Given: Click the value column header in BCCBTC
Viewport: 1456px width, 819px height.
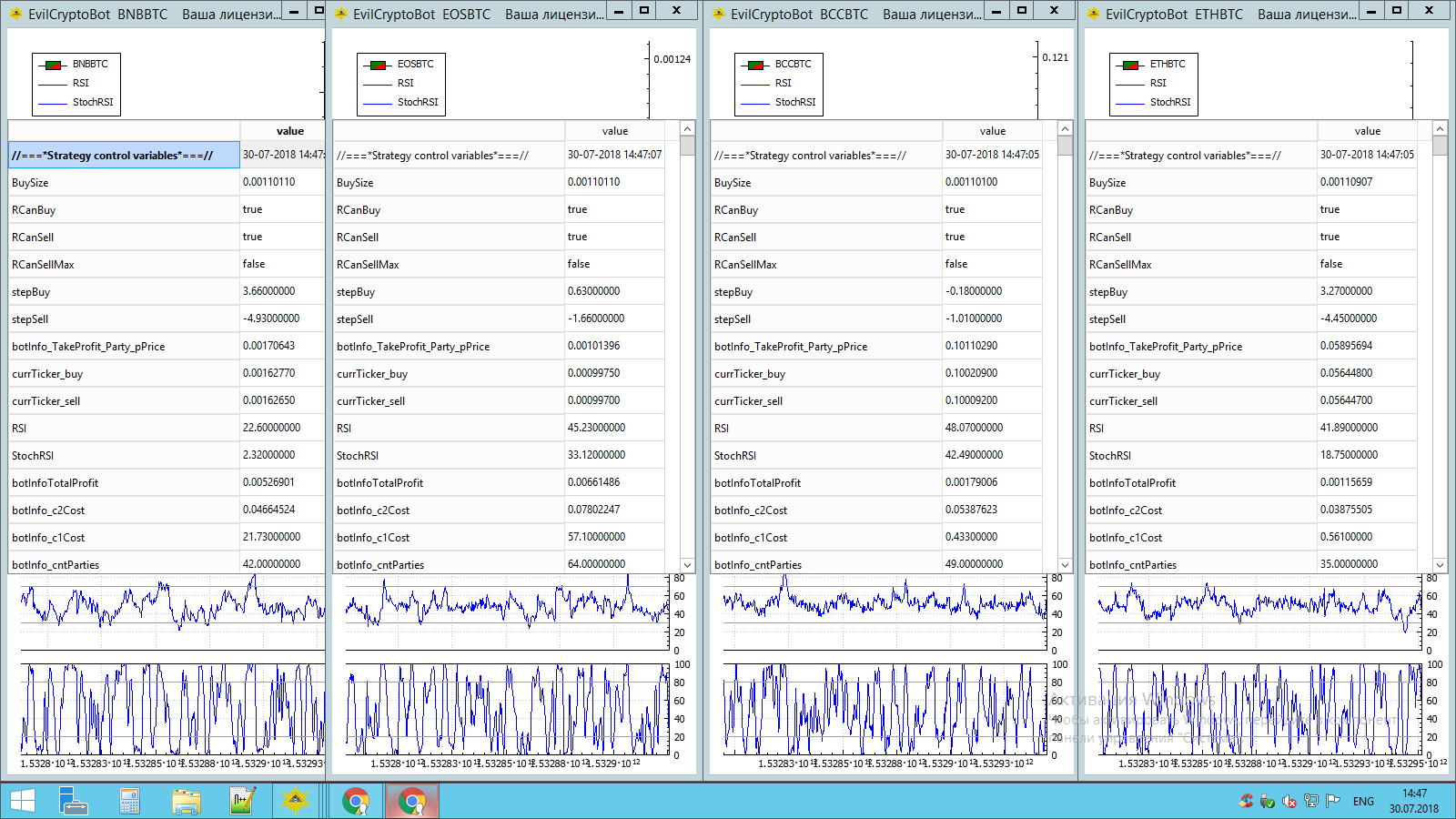Looking at the screenshot, I should pyautogui.click(x=992, y=131).
